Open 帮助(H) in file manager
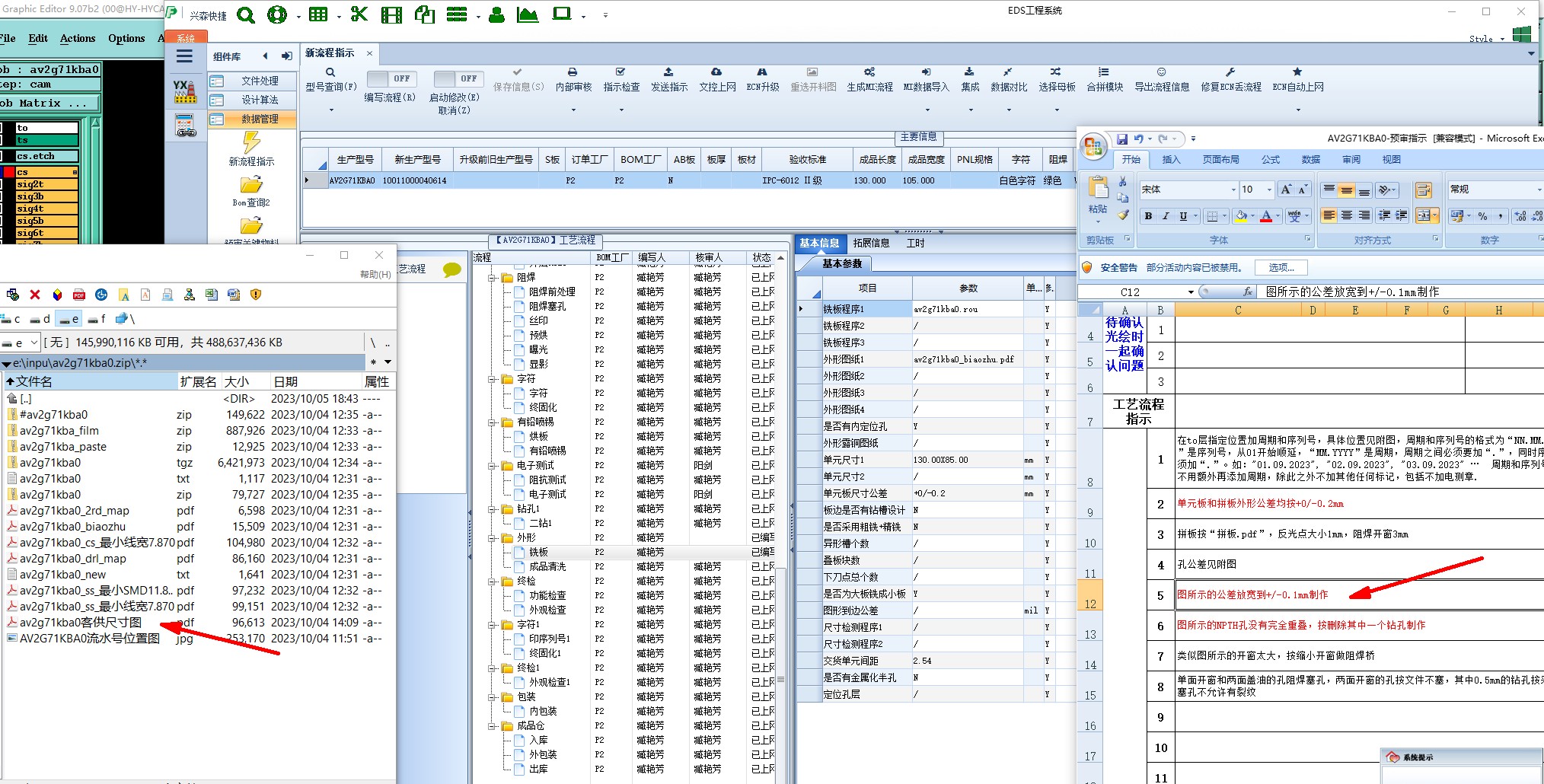This screenshot has height=784, width=1544. point(375,275)
